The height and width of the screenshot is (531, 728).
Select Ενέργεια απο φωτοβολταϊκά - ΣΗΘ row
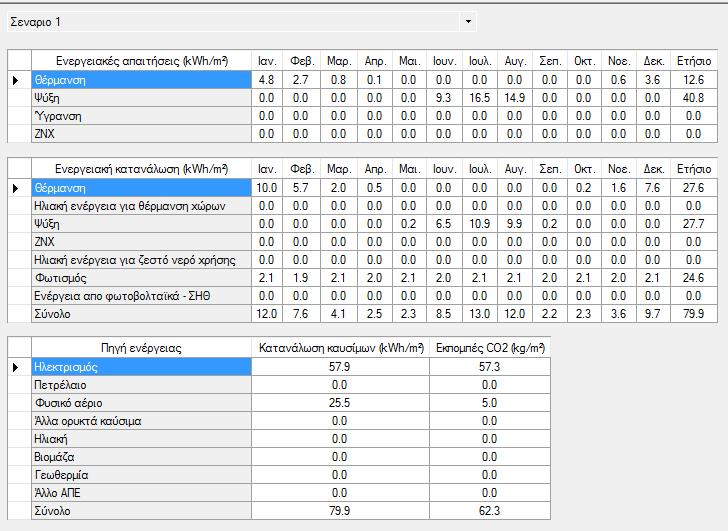(x=142, y=296)
